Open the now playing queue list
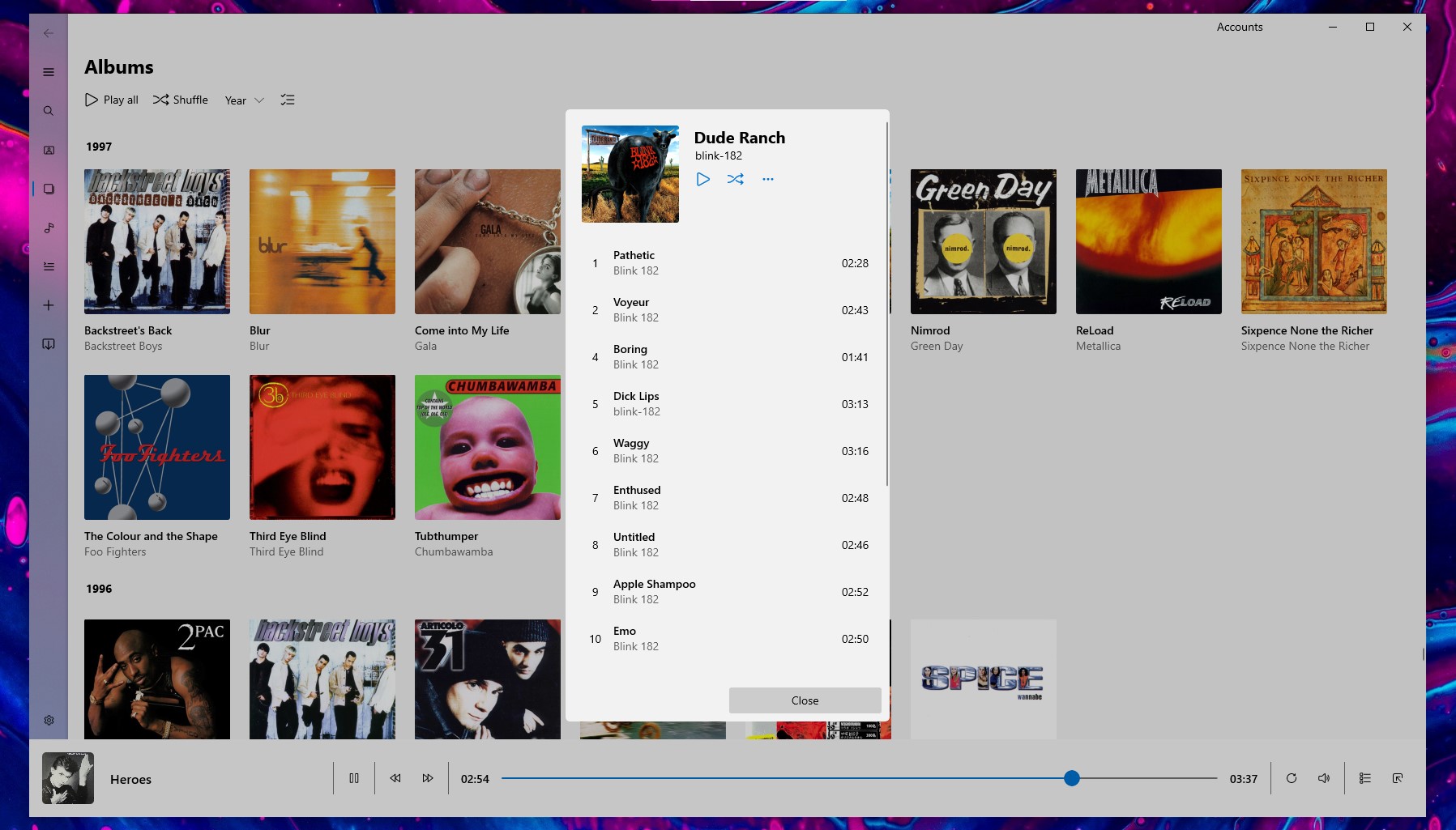Screen dimensions: 1456x830 pos(1365,778)
